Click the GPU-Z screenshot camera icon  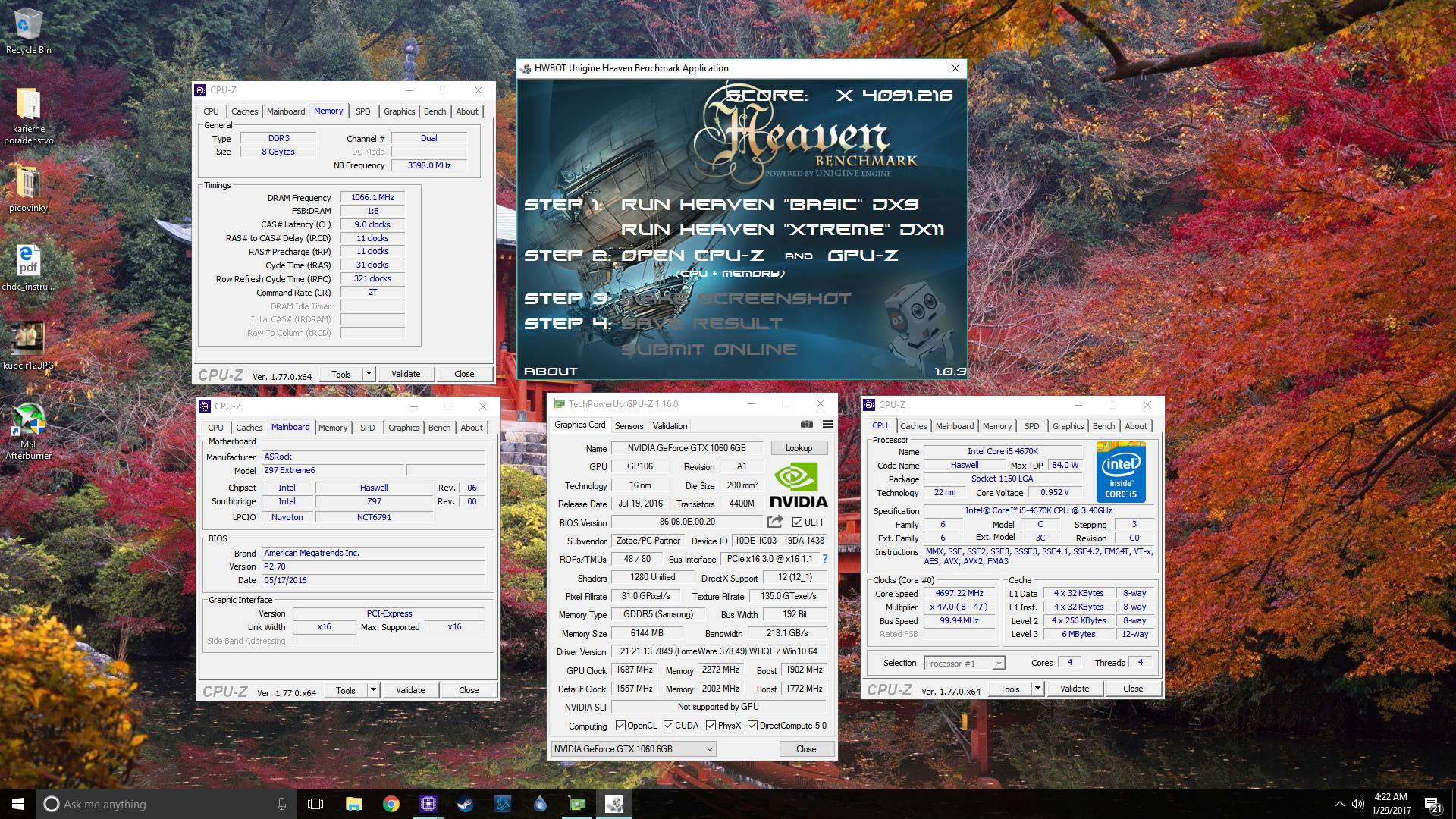coord(807,425)
